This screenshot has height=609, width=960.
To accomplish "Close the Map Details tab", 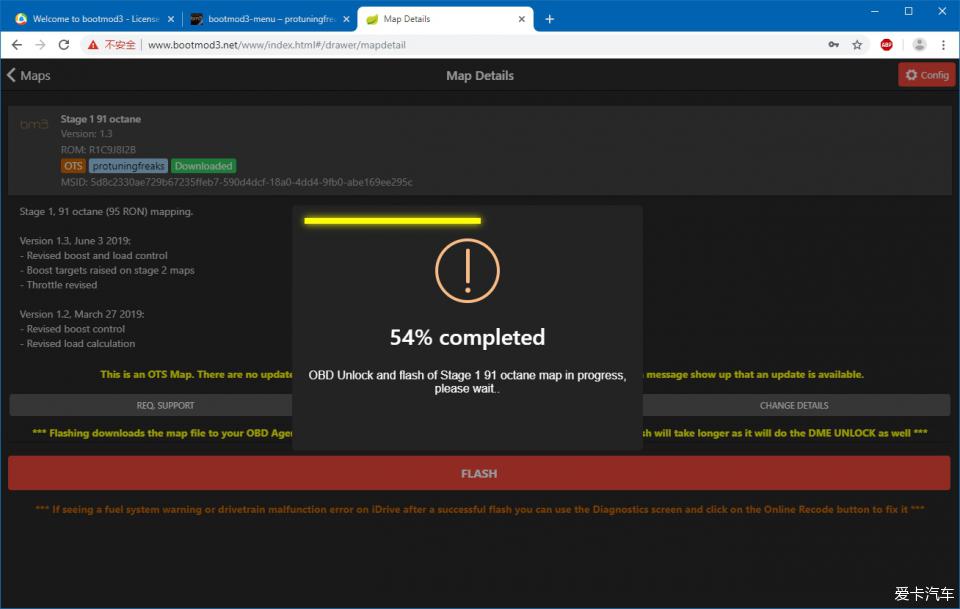I will point(522,19).
